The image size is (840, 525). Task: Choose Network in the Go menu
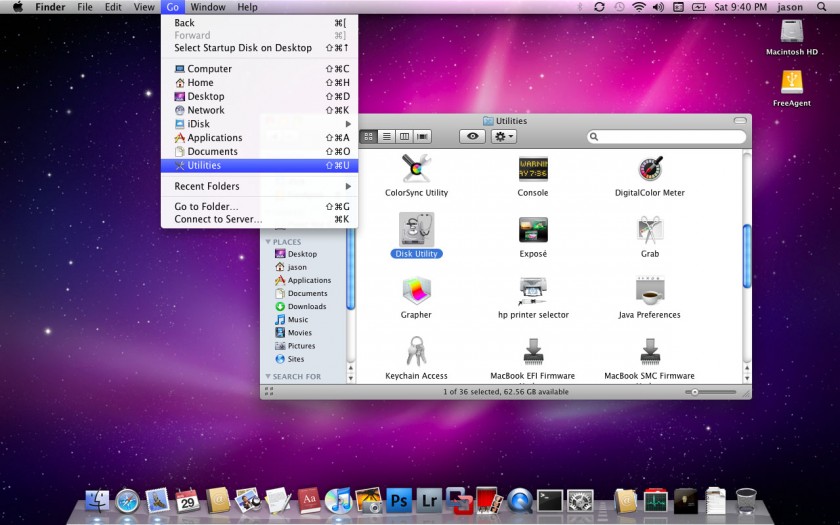point(259,110)
